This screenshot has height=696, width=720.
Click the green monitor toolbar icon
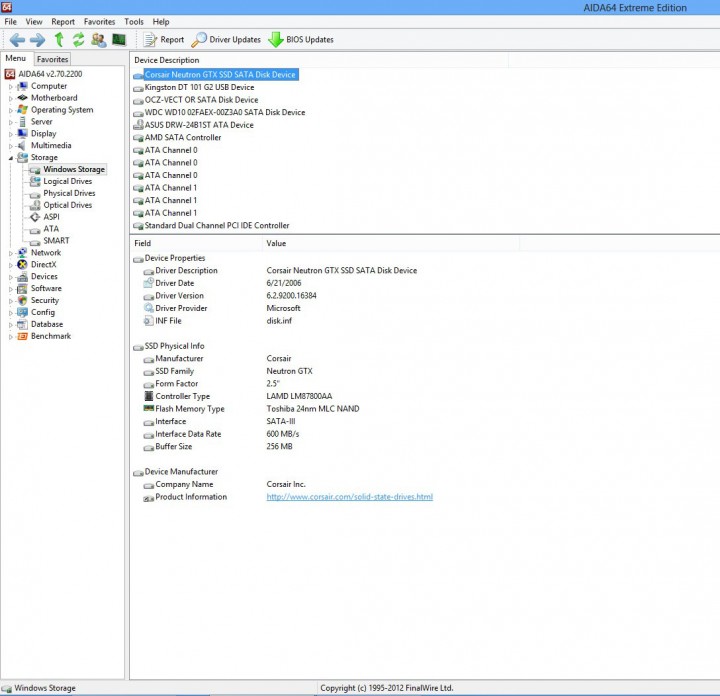[x=119, y=39]
